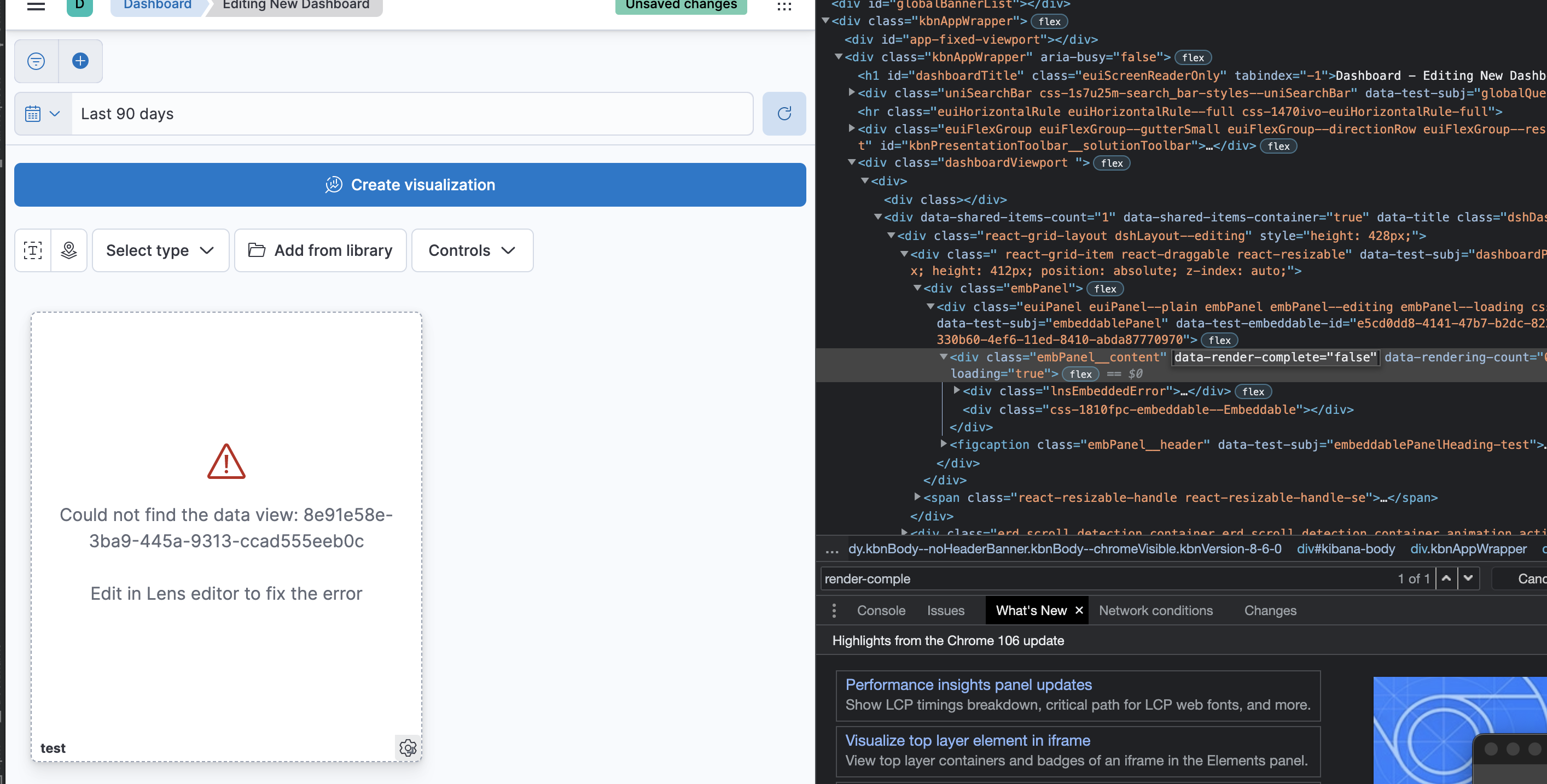
Task: Open the calendar quick date menu
Action: (43, 114)
